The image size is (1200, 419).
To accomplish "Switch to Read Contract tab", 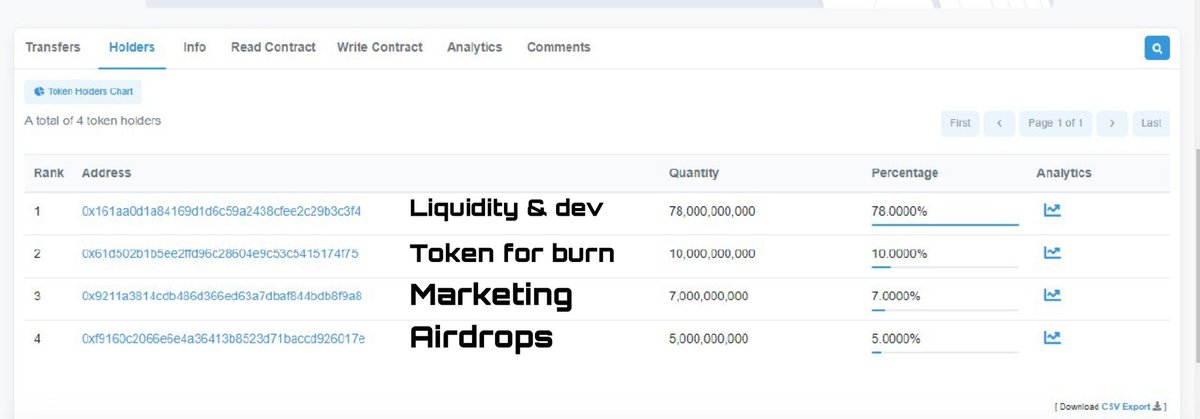I will (x=273, y=47).
